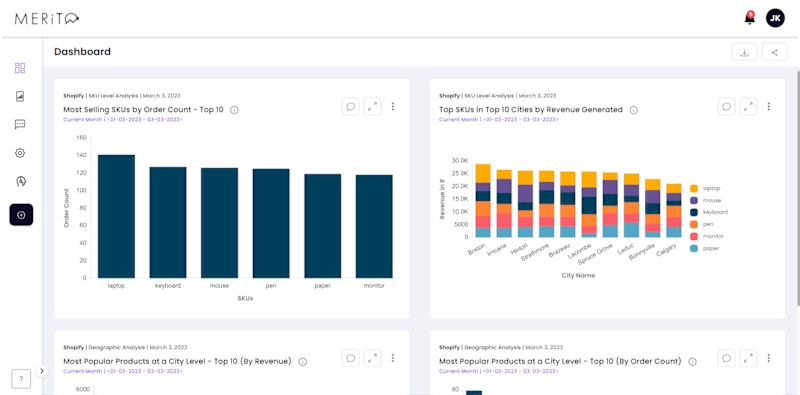Screen dimensions: 800x395
Task: Open options menu for Top SKUs in Cities chart
Action: [x=769, y=107]
